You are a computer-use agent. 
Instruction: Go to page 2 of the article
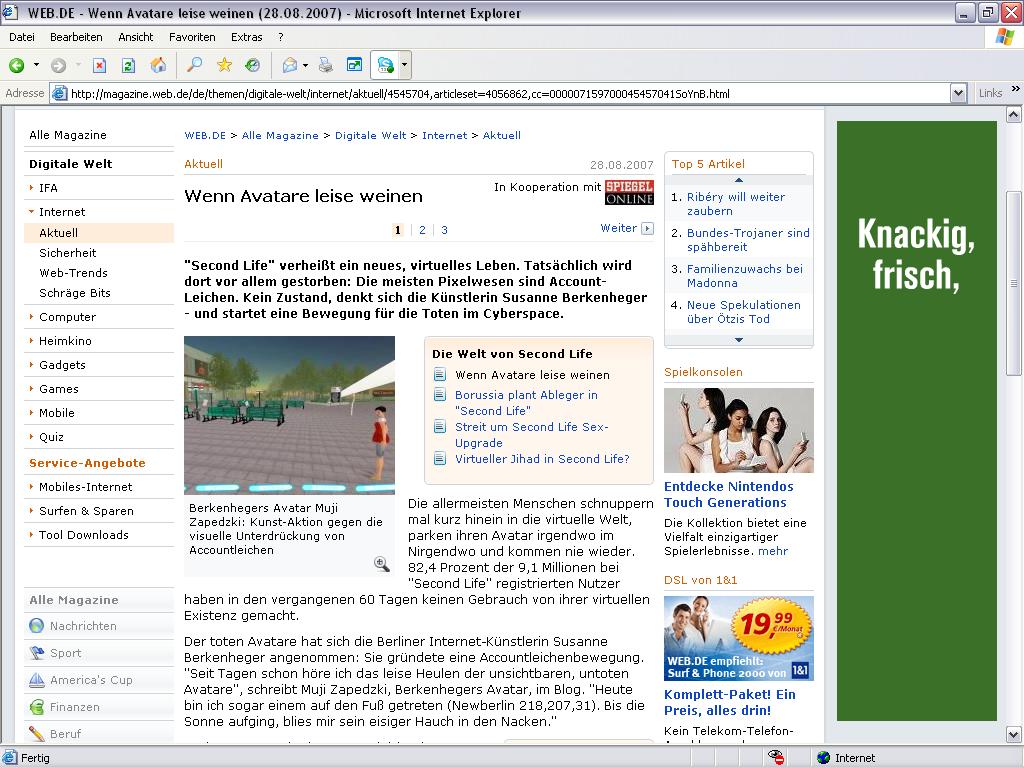422,230
